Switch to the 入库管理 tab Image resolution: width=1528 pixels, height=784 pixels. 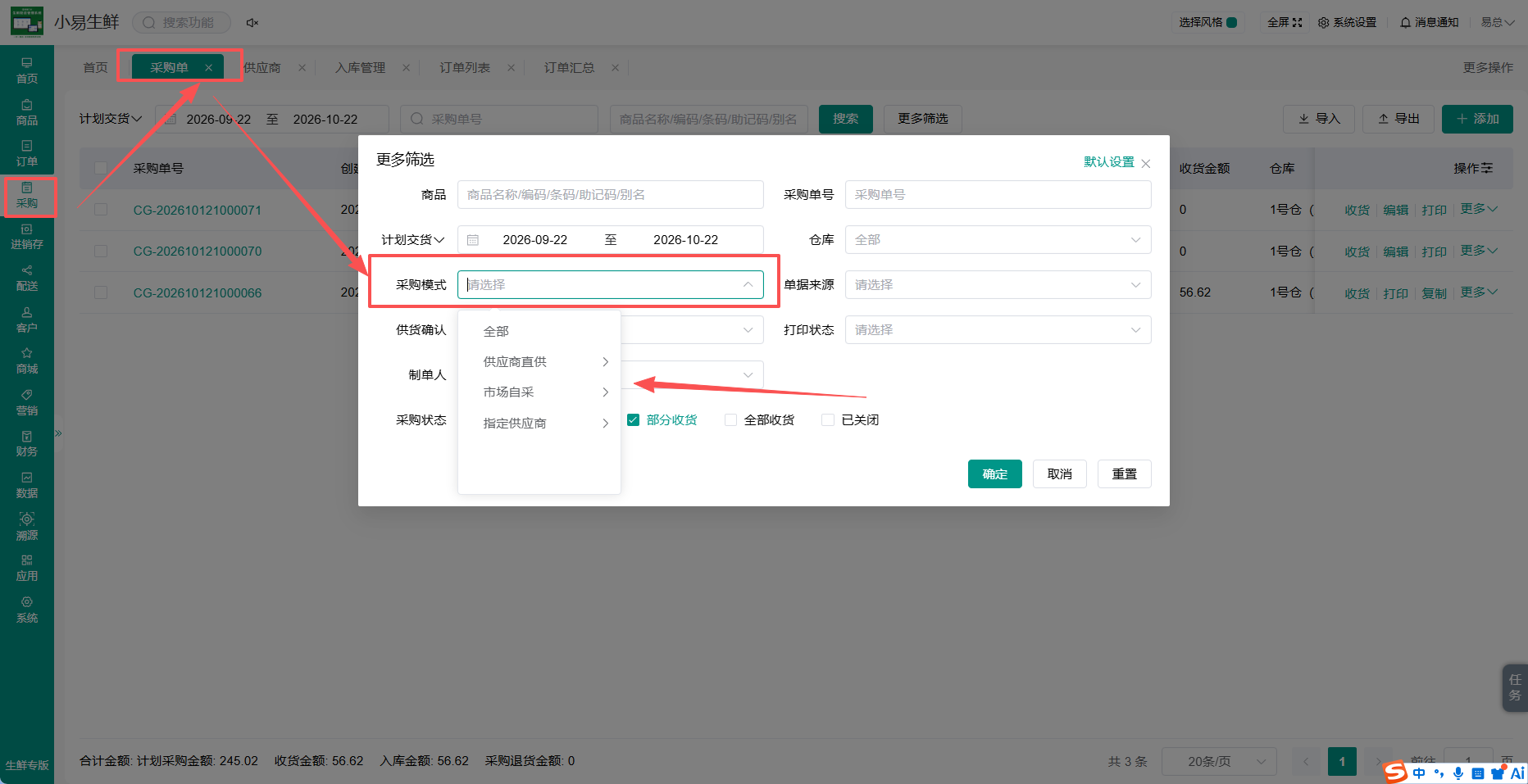[x=360, y=68]
